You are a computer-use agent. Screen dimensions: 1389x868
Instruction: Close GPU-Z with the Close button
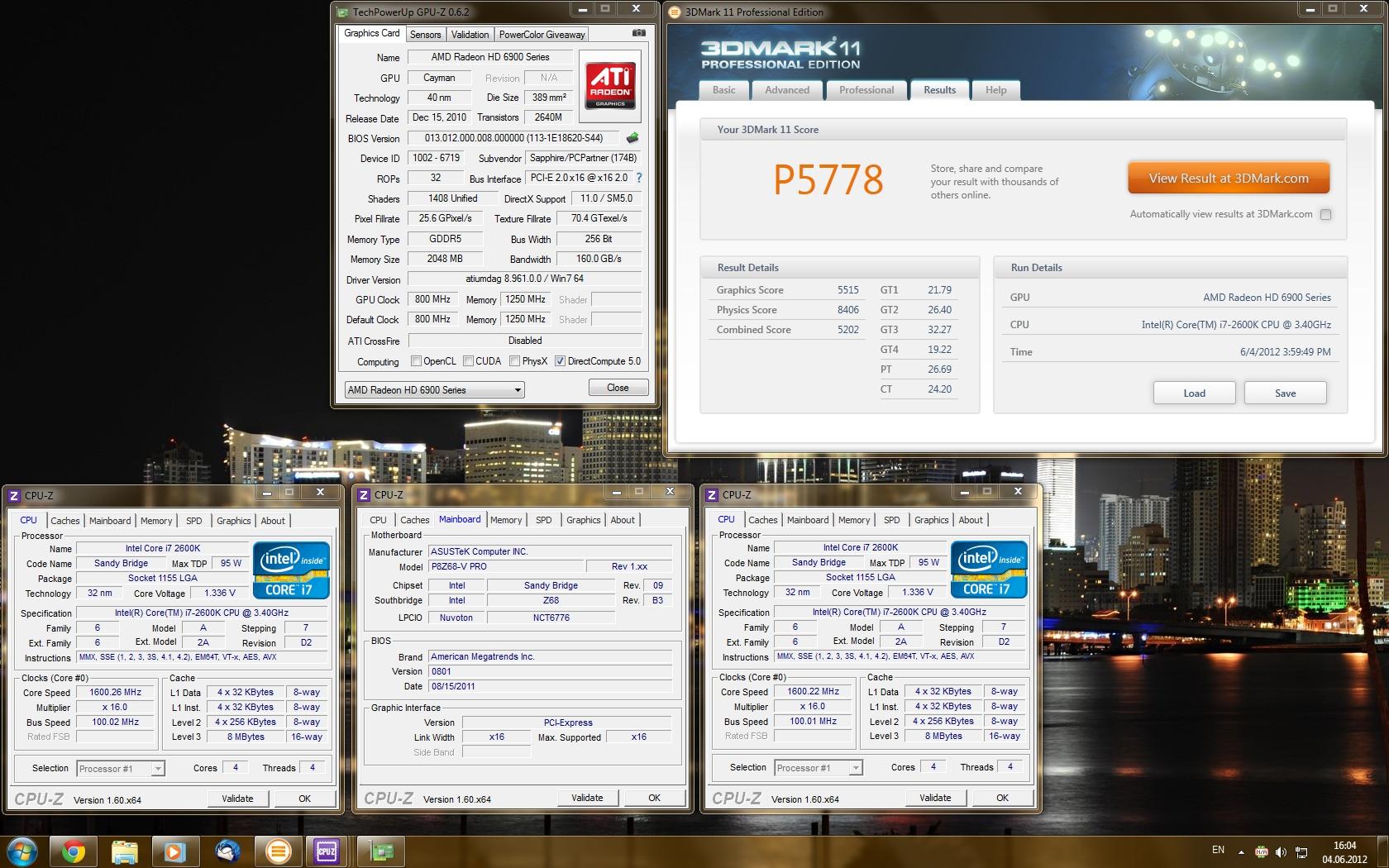tap(618, 388)
